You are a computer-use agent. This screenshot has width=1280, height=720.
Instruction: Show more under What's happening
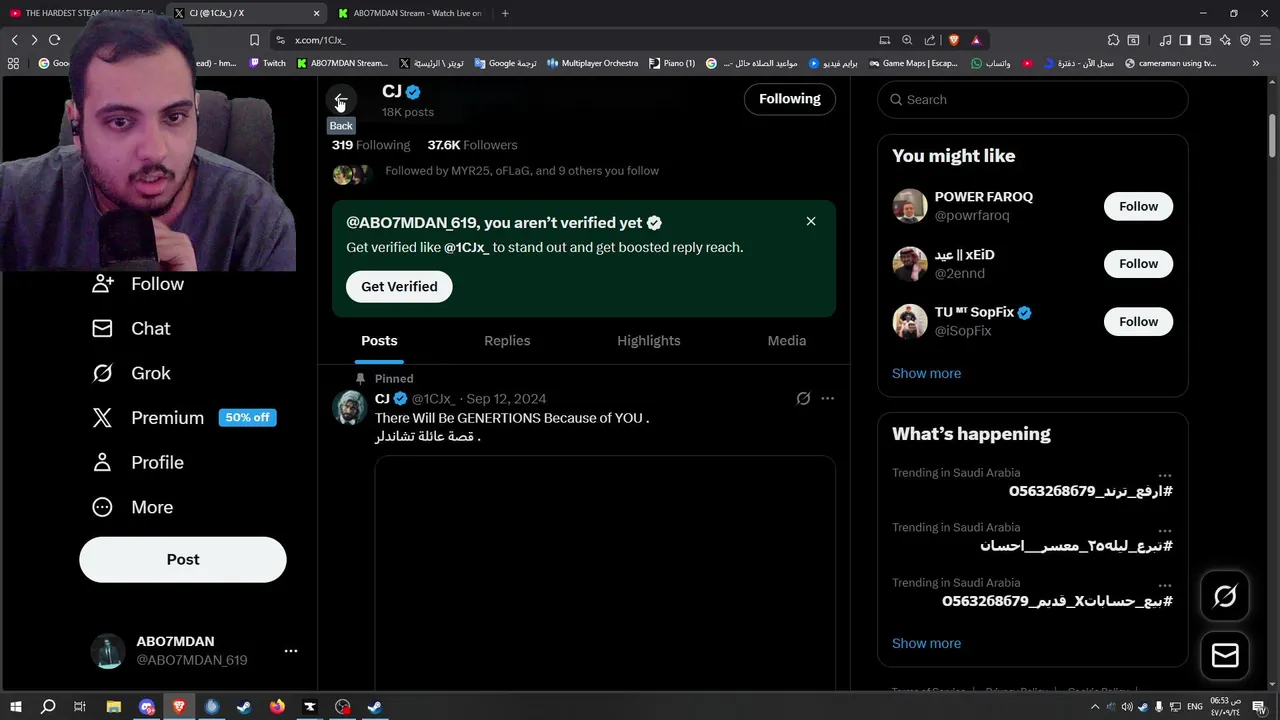coord(926,643)
